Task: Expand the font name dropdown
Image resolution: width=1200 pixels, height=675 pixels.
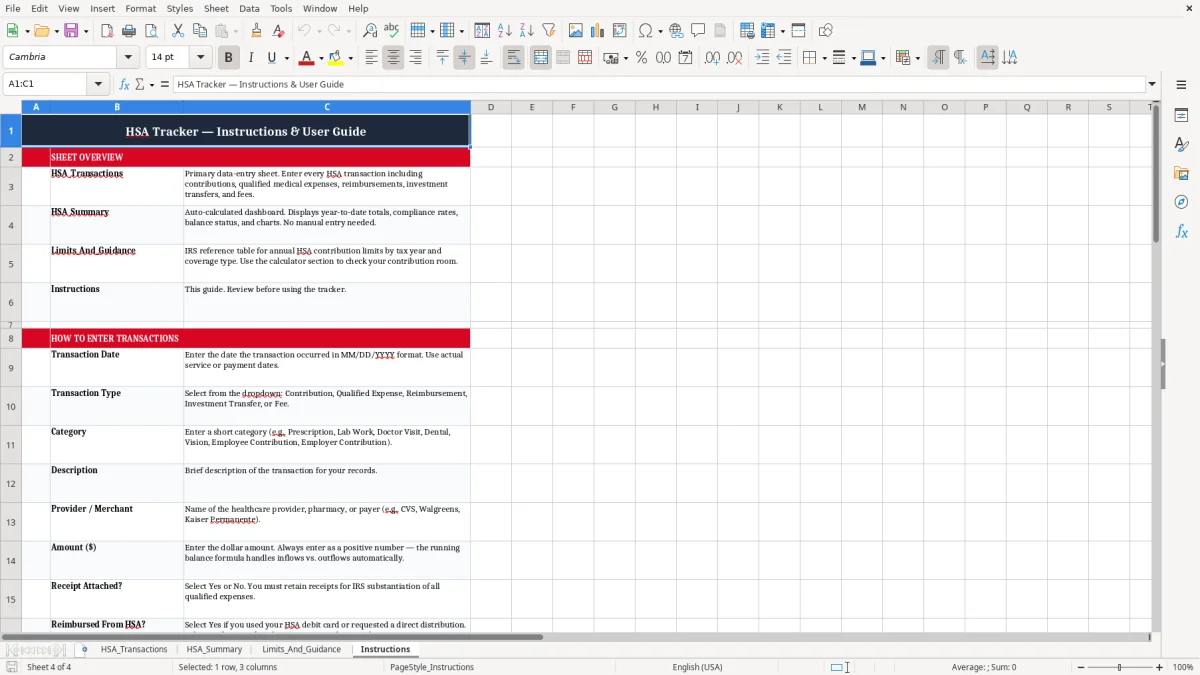Action: pos(128,57)
